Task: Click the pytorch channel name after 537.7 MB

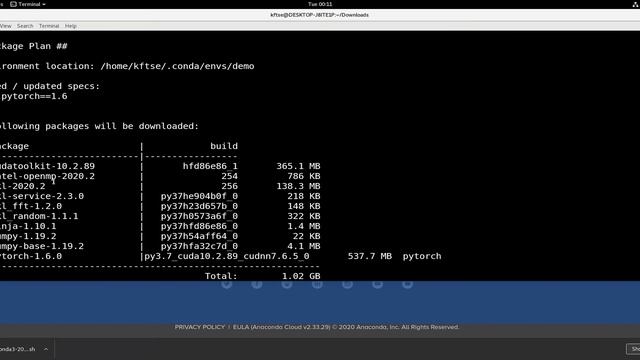Action: click(x=422, y=256)
